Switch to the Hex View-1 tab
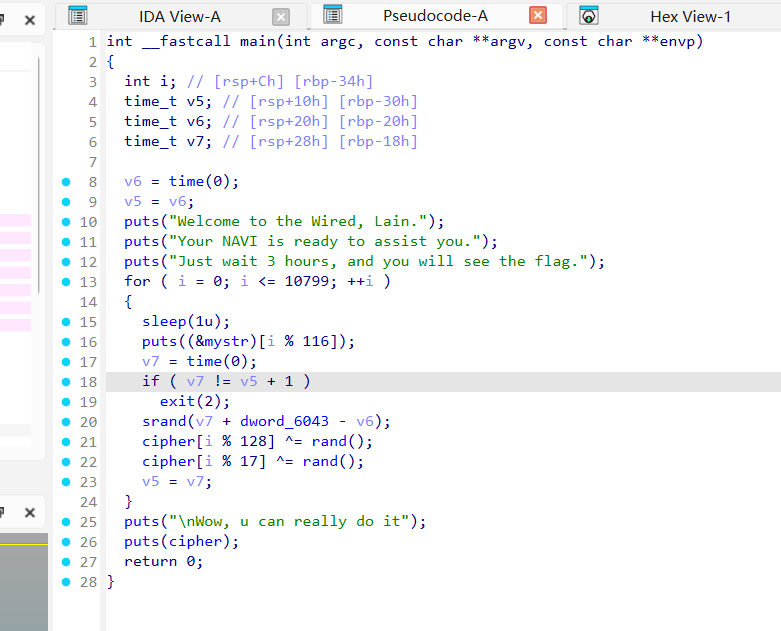 point(690,16)
